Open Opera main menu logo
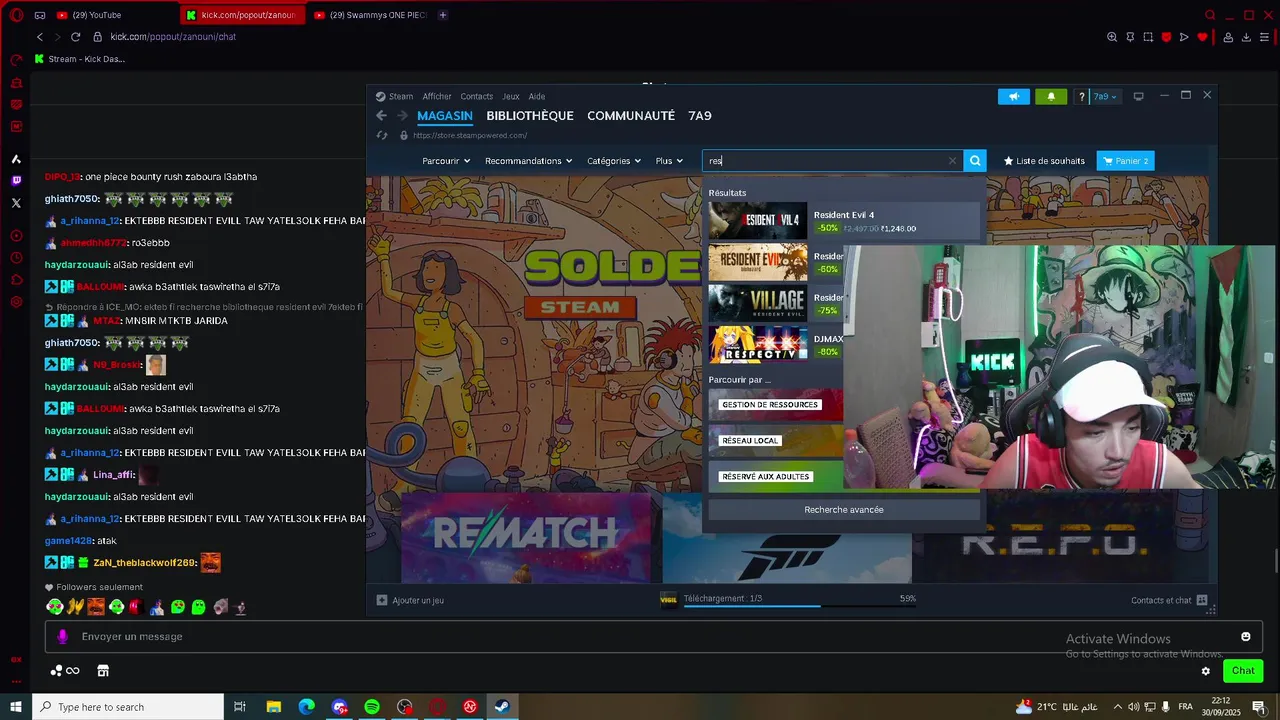1280x720 pixels. [x=16, y=15]
